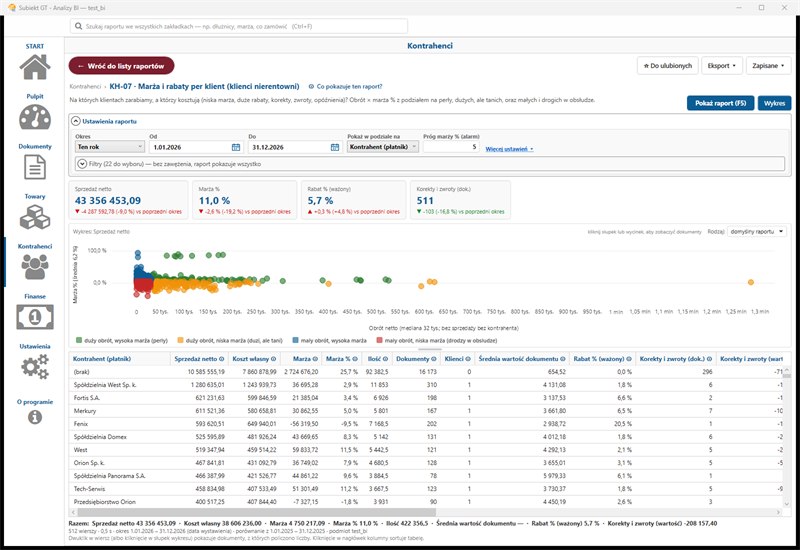
Task: Click the Korekty i zwroty KPI value 511
Action: (x=424, y=201)
